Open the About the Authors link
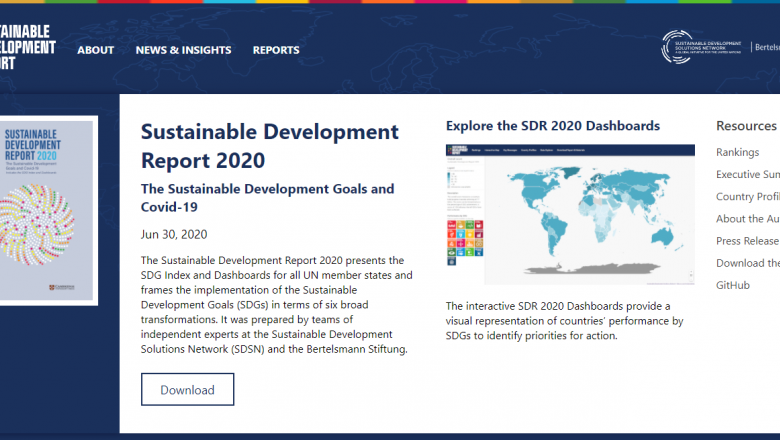The height and width of the screenshot is (440, 780). (748, 219)
